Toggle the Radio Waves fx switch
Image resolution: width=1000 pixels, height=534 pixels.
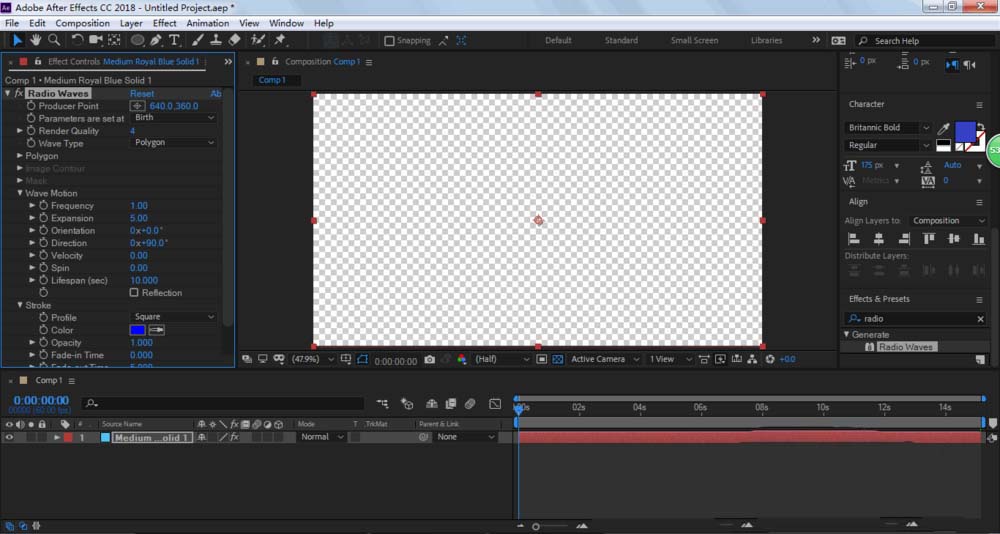[x=19, y=94]
